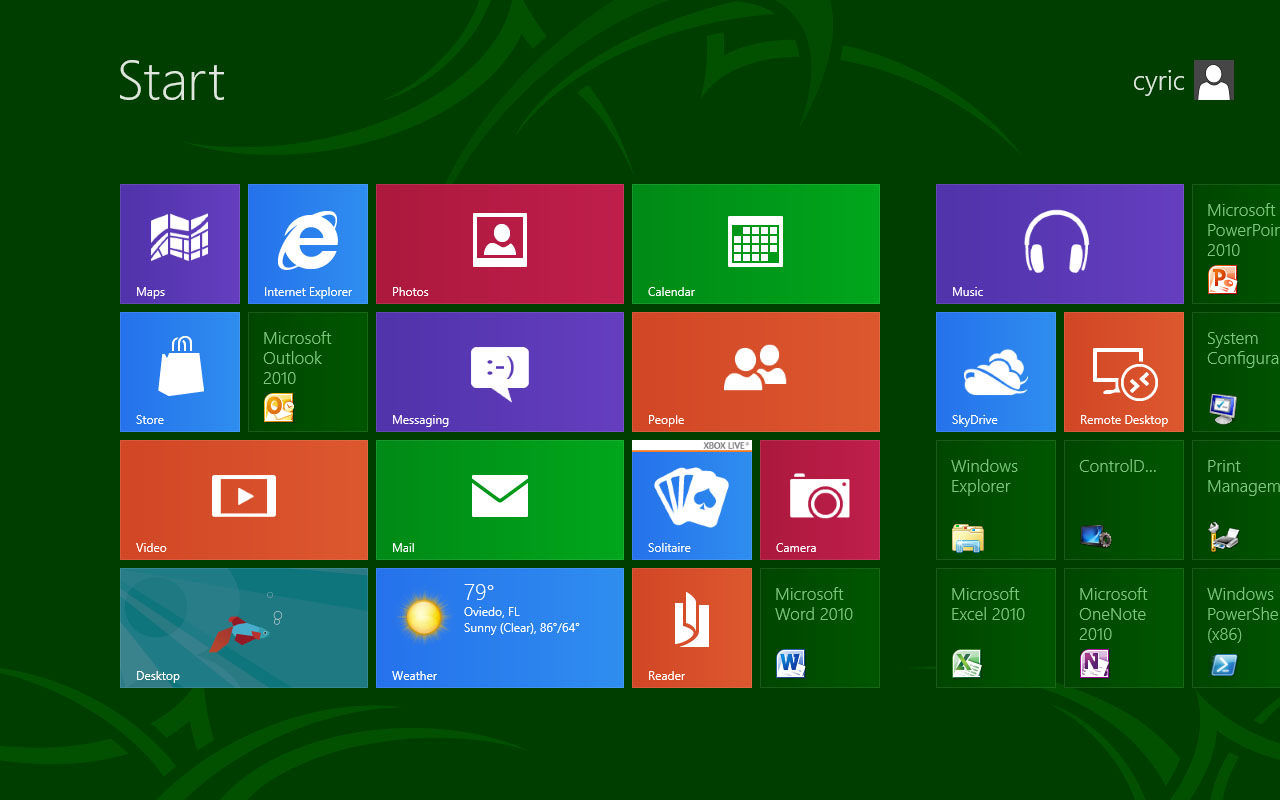Open the Reader tile
This screenshot has width=1280, height=800.
tap(692, 628)
